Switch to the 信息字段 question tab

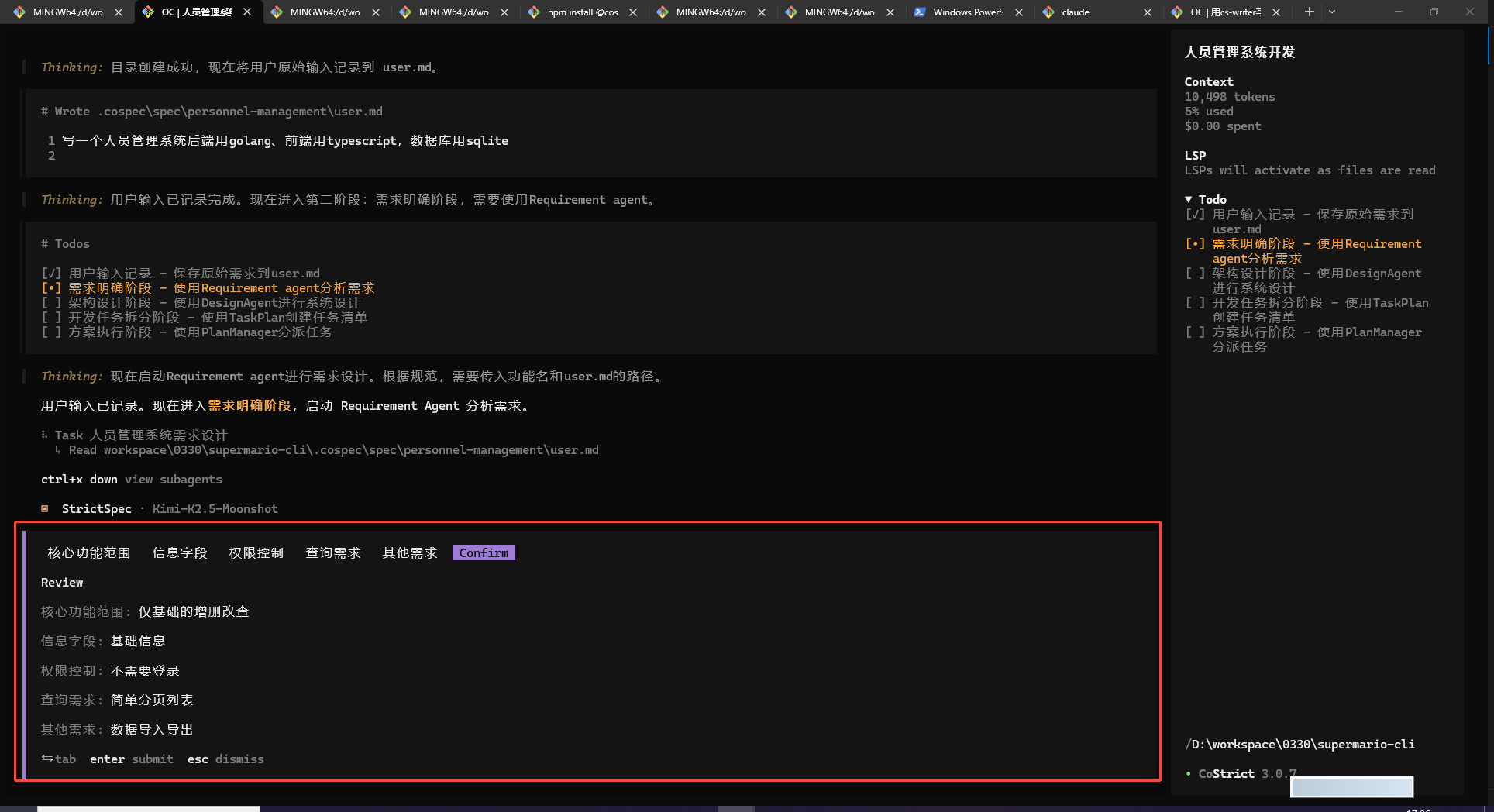pos(180,553)
